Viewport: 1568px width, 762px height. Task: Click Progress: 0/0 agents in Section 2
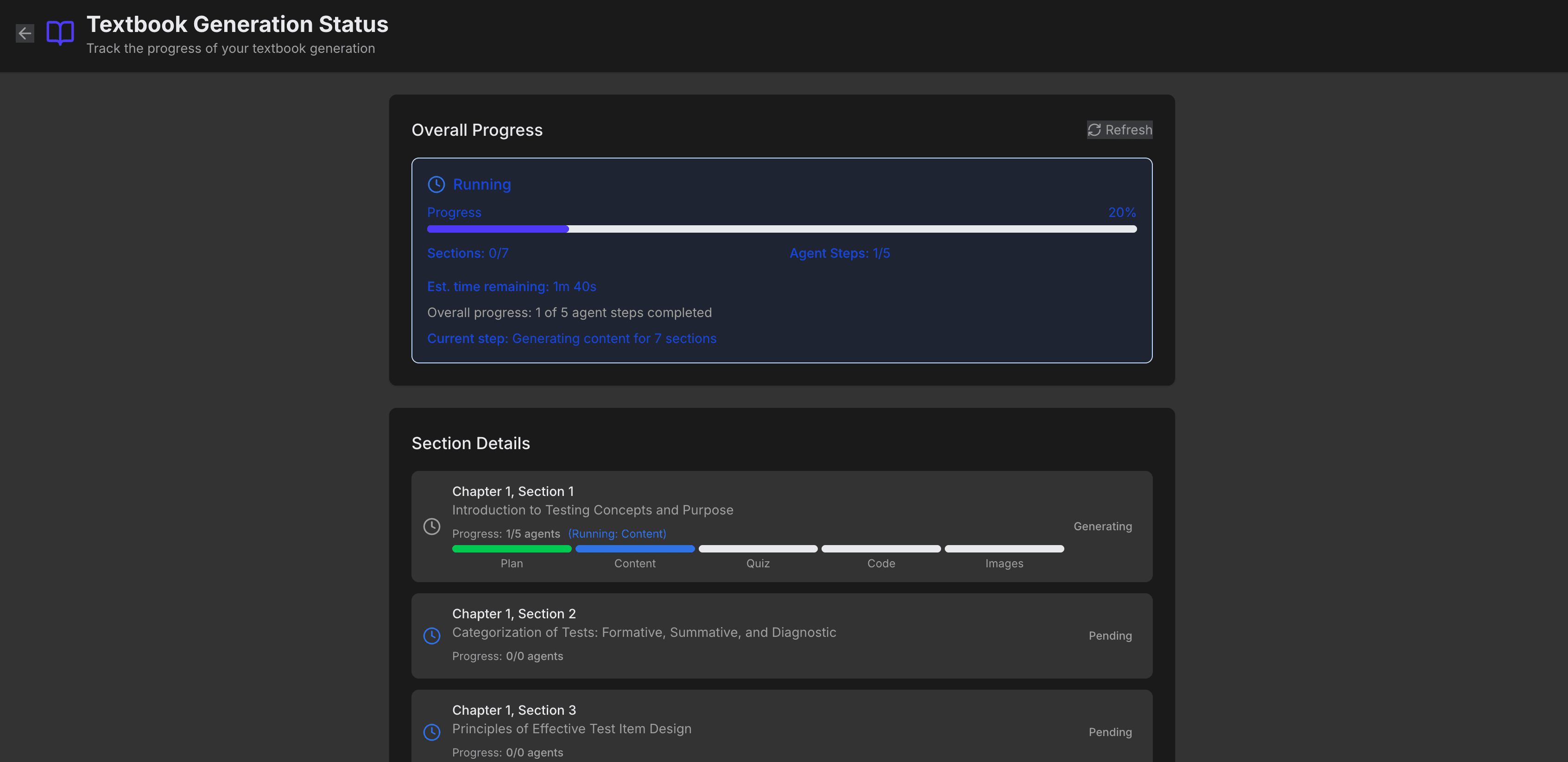coord(507,656)
